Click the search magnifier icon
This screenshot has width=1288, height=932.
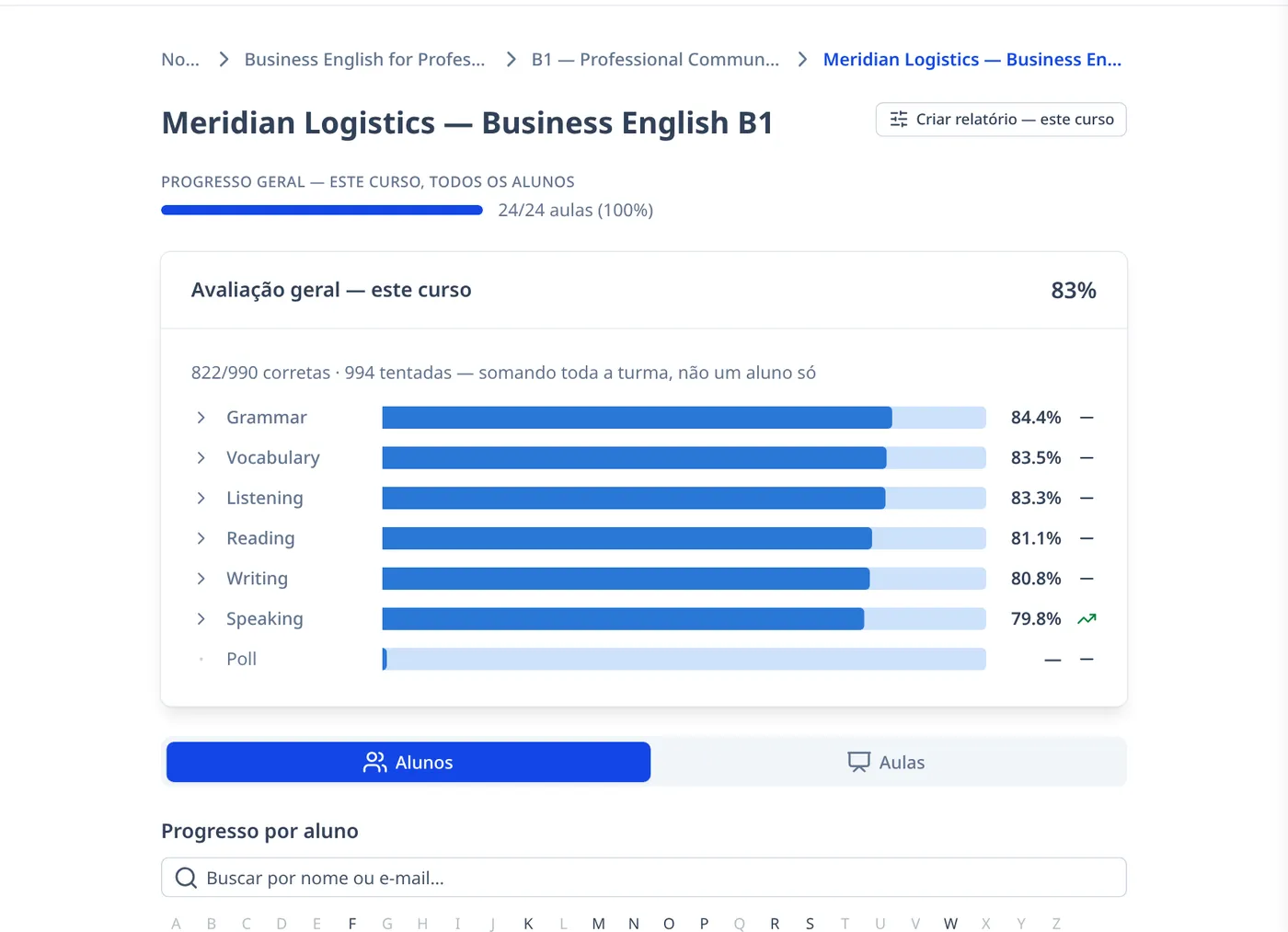point(186,878)
